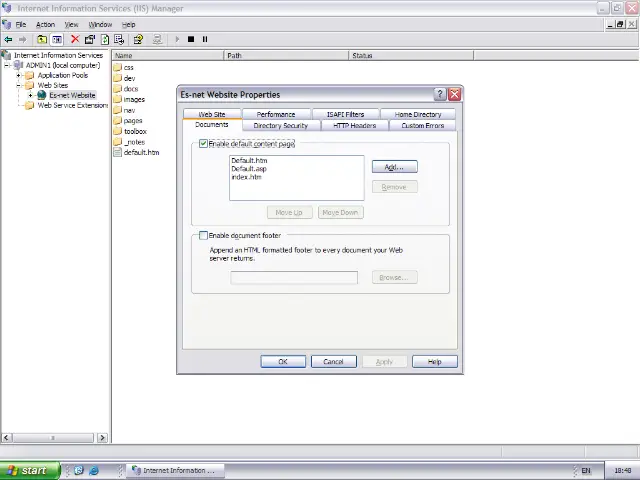Uncheck Enable default content page
The width and height of the screenshot is (640, 480).
tap(203, 143)
